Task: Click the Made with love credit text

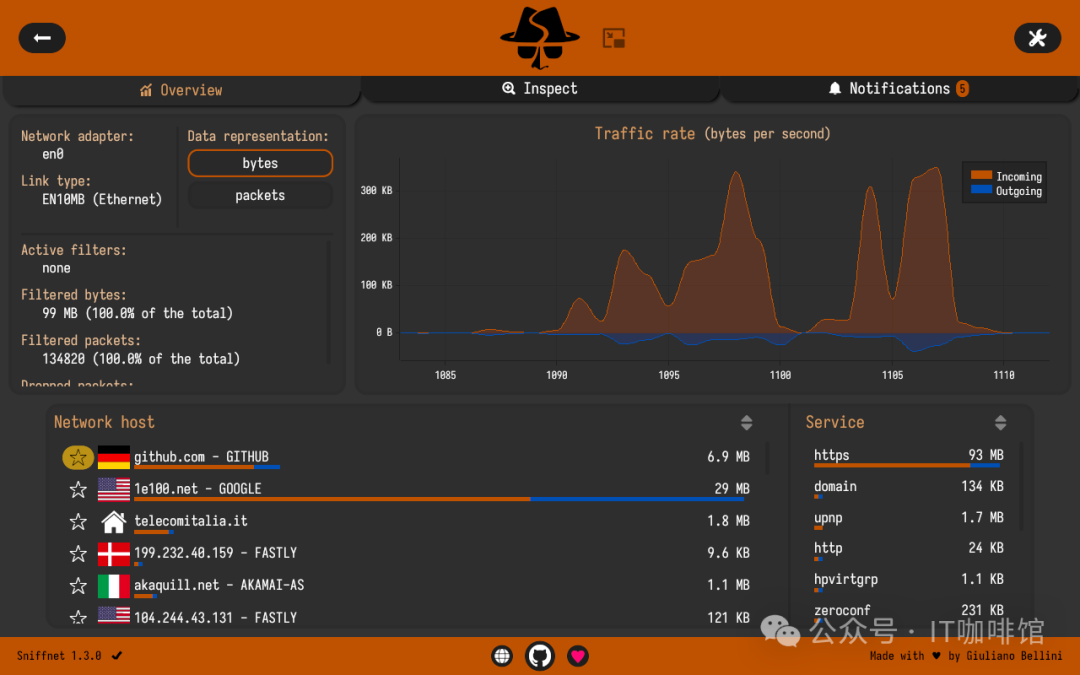Action: pos(965,656)
